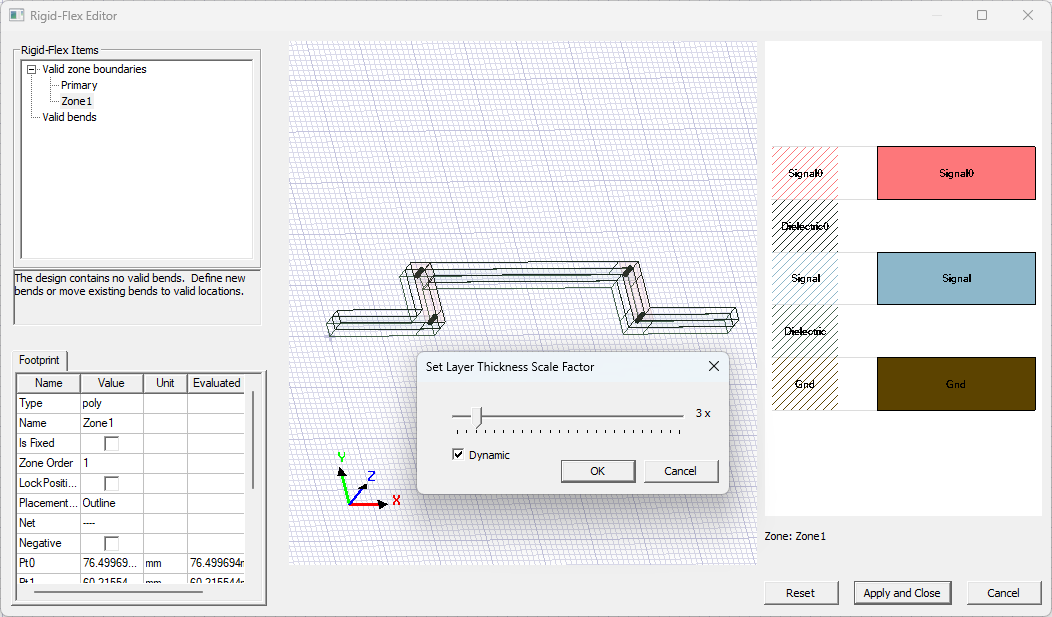Click the Dielectric hatched layer icon
1052x617 pixels.
click(805, 331)
